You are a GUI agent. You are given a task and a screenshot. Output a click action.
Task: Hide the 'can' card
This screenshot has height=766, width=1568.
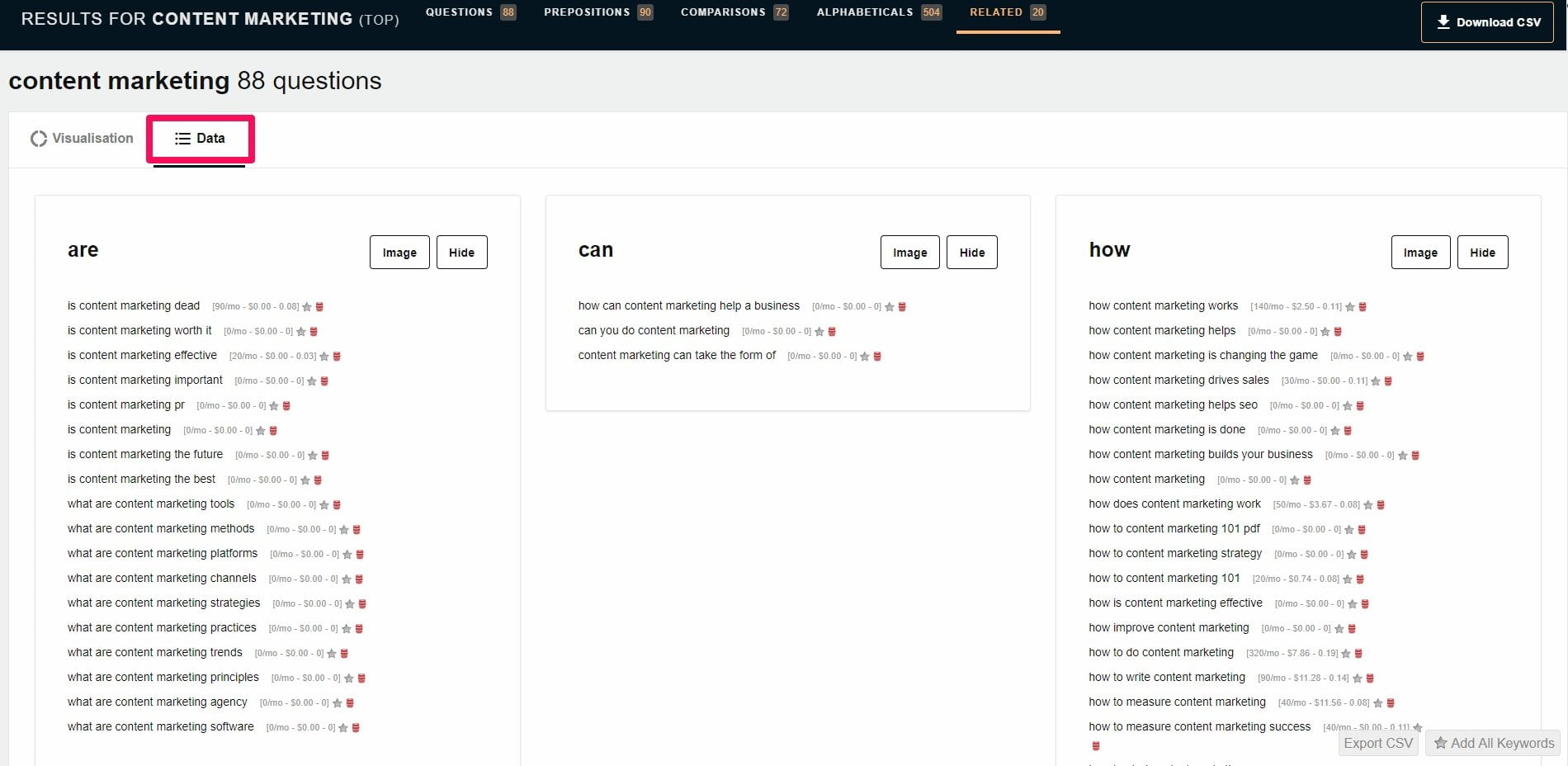coord(972,253)
